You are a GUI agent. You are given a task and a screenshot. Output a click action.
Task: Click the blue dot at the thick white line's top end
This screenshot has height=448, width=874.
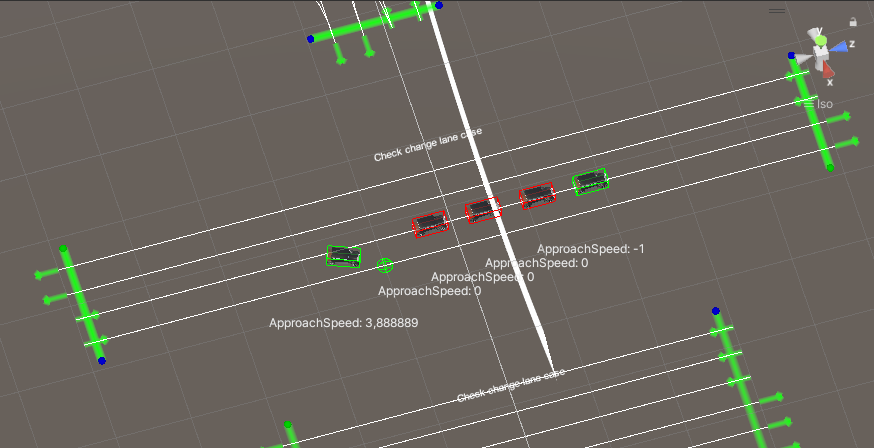point(439,6)
